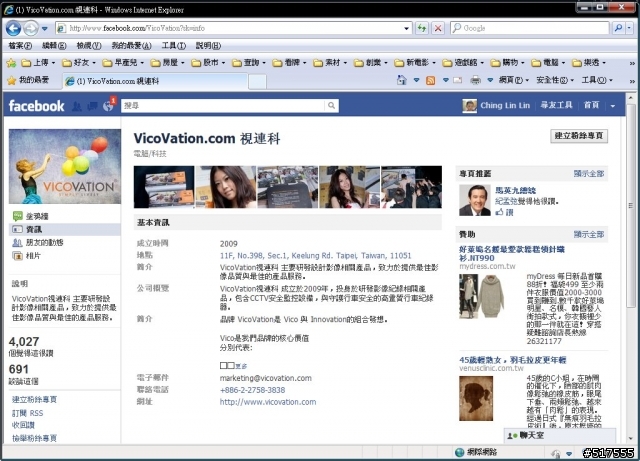Click the 網際網路 zone globe in status bar
The width and height of the screenshot is (640, 461).
point(460,452)
